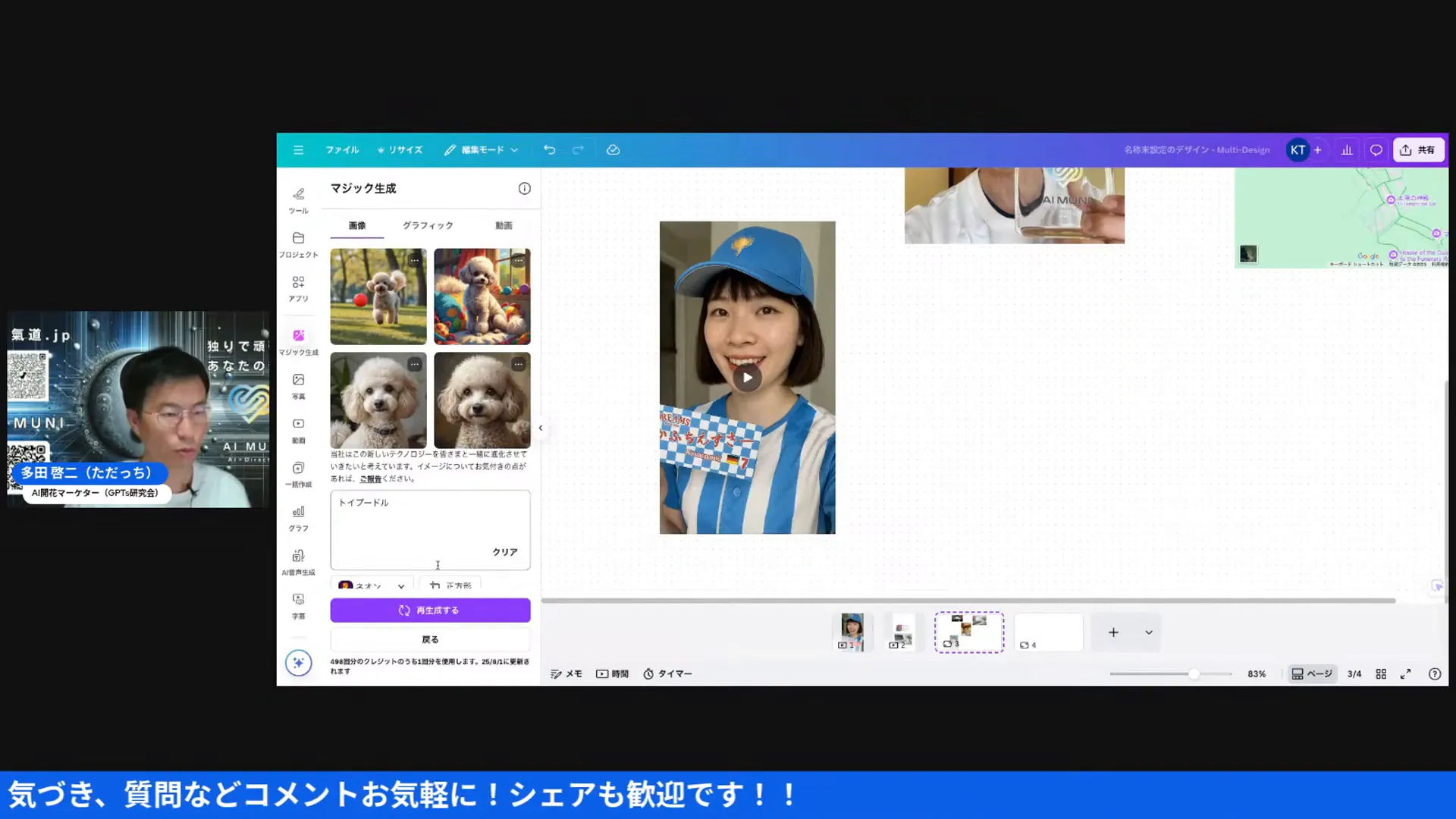Click the undo arrow
This screenshot has height=819, width=1456.
click(x=550, y=150)
